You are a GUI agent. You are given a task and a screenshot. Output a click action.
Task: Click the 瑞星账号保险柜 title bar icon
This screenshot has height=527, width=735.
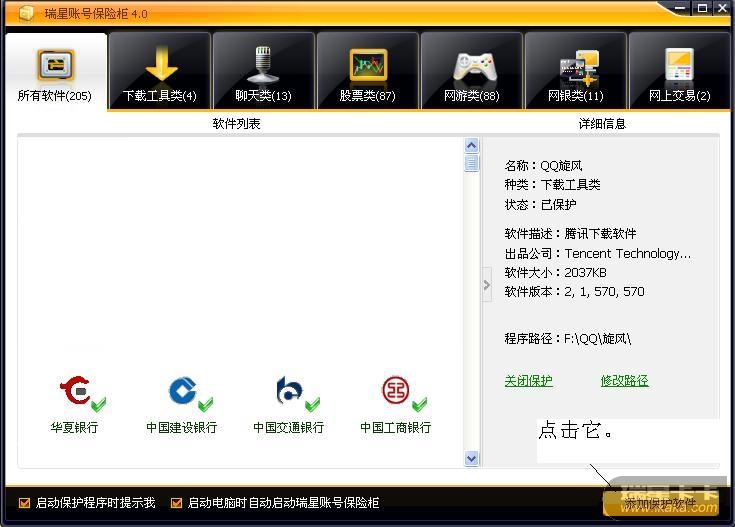pos(26,13)
